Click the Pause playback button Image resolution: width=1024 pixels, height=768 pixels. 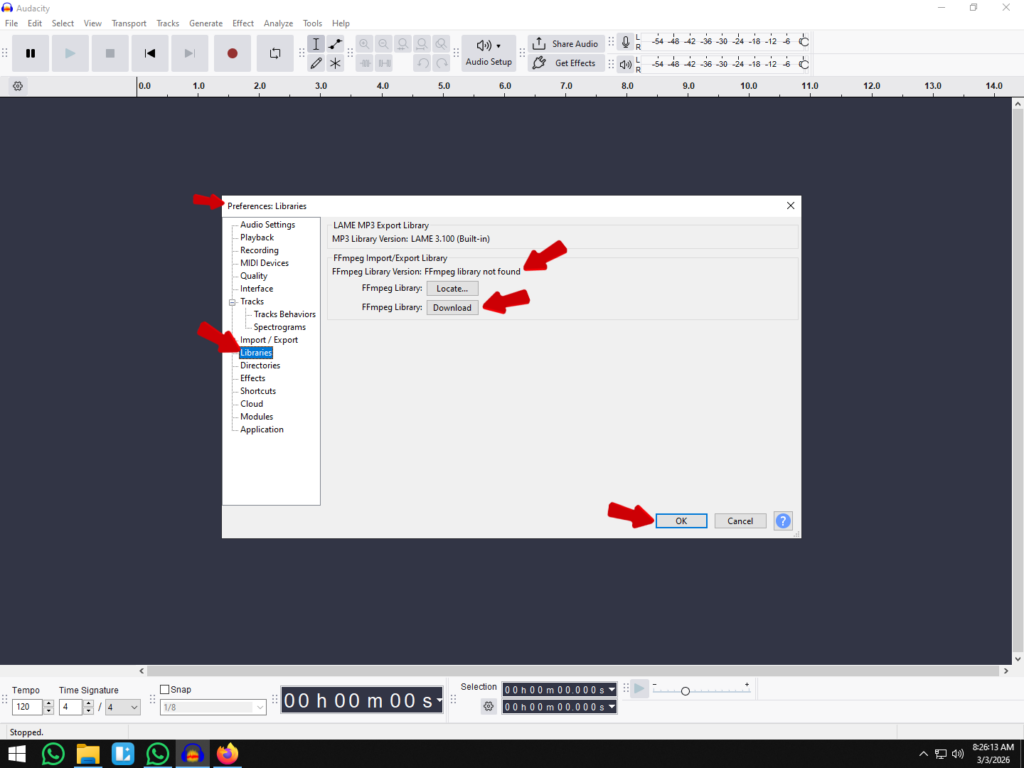pyautogui.click(x=31, y=53)
